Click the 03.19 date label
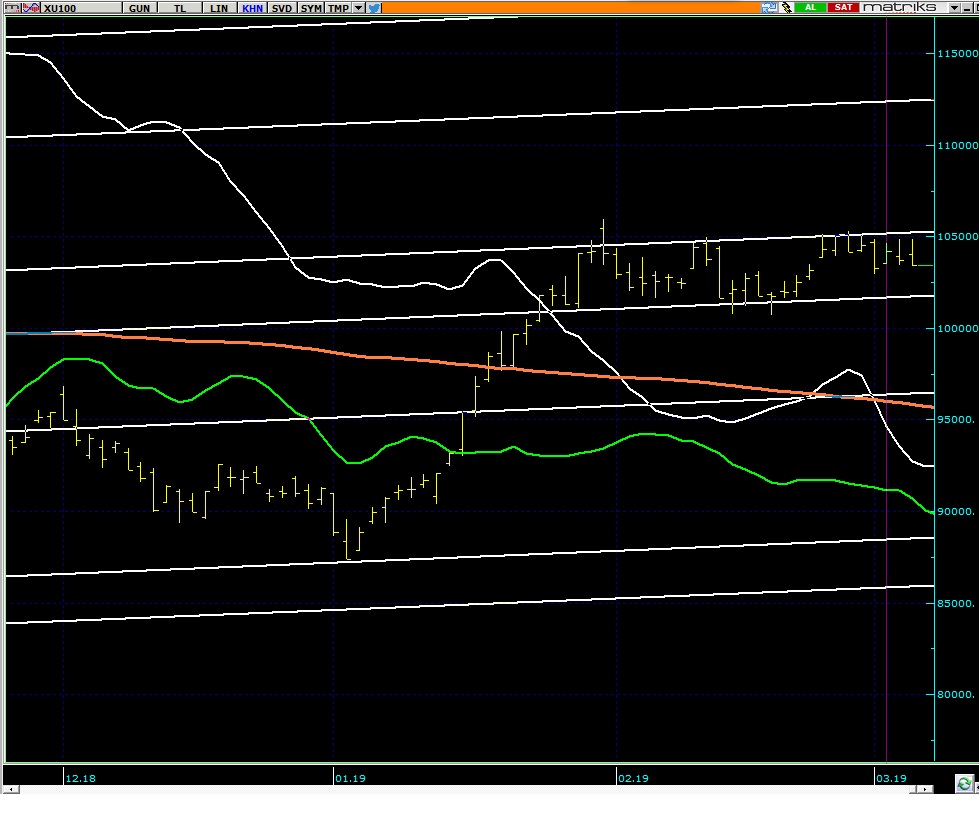The image size is (979, 830). 891,778
